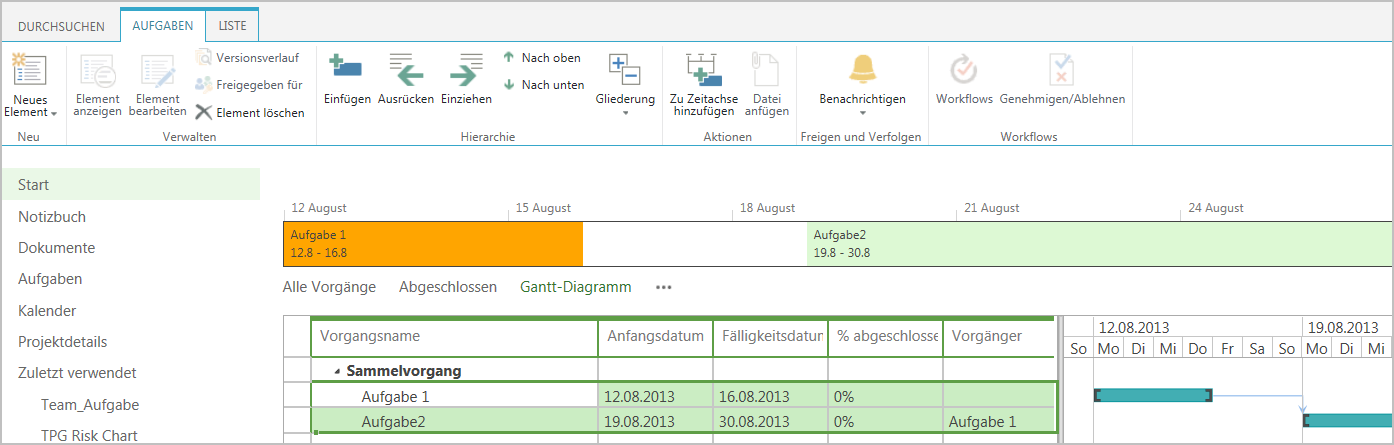
Task: Click the Aufgabe 1 Gantt bar
Action: click(x=1153, y=395)
